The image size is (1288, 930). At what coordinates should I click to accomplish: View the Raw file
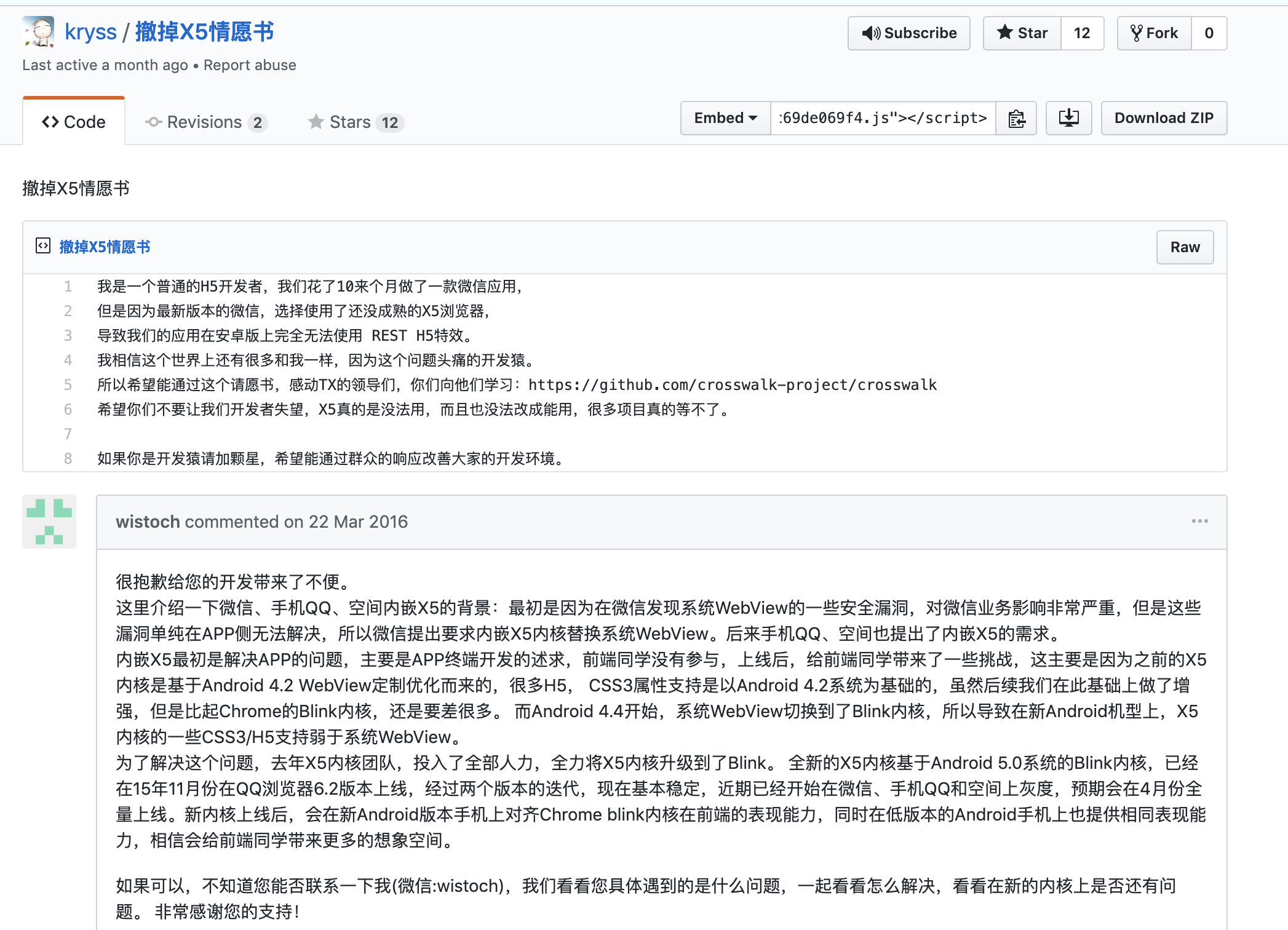coord(1185,247)
